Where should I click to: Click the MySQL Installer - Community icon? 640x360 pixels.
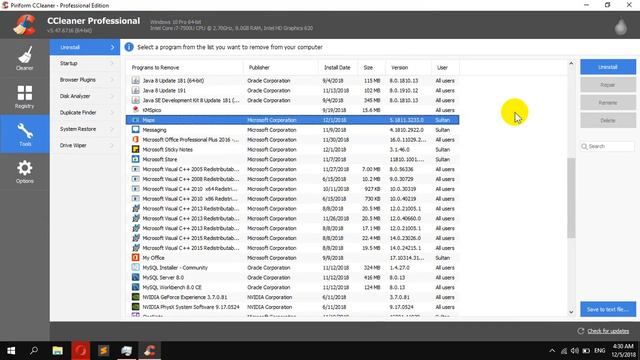click(136, 267)
